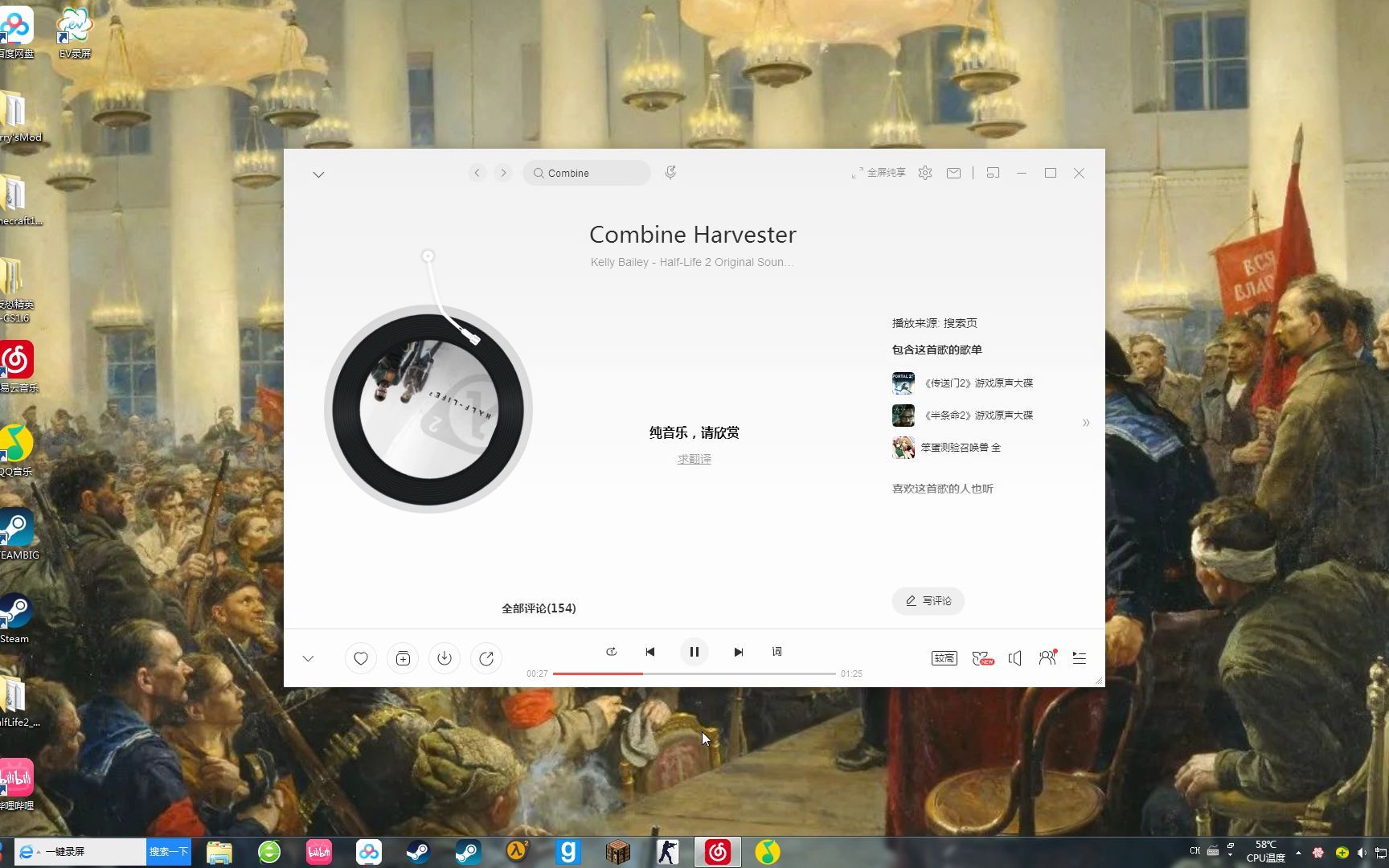Viewport: 1389px width, 868px height.
Task: Open the 哔哩哔哩 desktop shortcut
Action: 17,784
